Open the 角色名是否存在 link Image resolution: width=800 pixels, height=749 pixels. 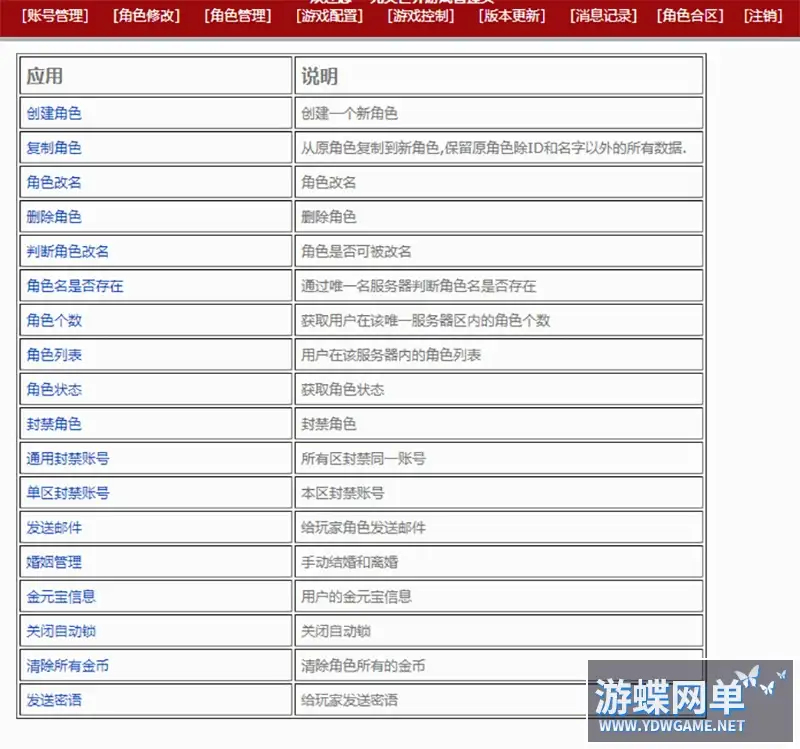75,286
